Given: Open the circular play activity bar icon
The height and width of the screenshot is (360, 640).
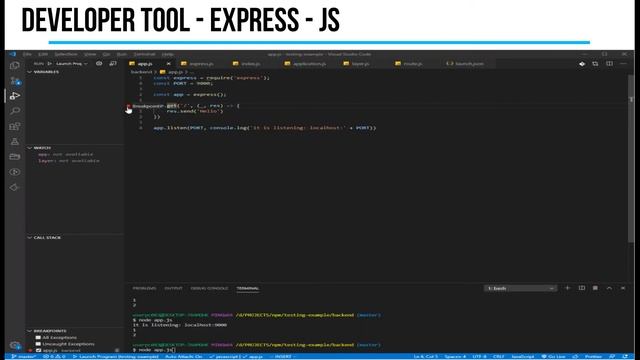Looking at the screenshot, I should point(15,172).
